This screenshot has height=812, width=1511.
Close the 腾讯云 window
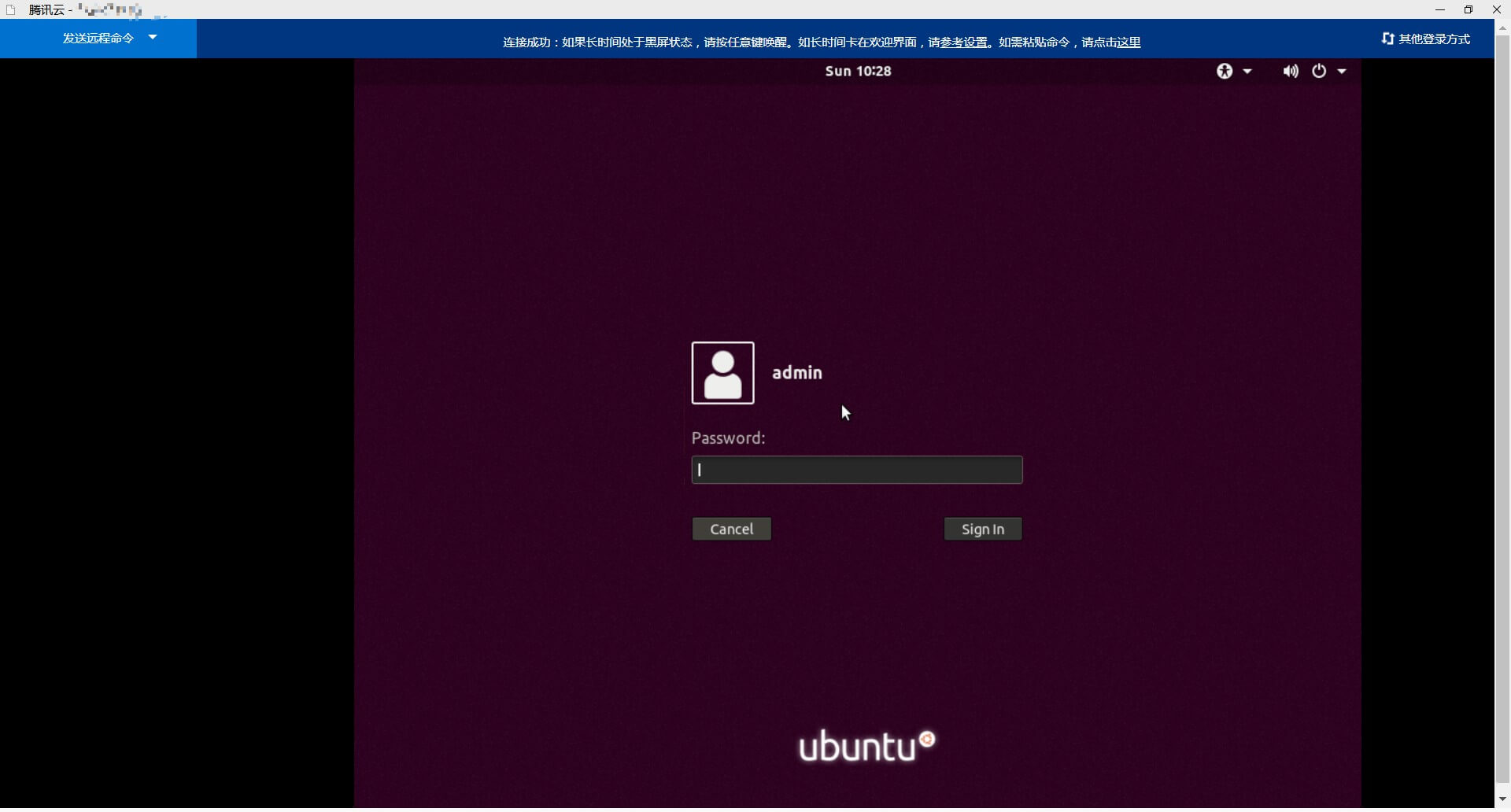[1497, 9]
